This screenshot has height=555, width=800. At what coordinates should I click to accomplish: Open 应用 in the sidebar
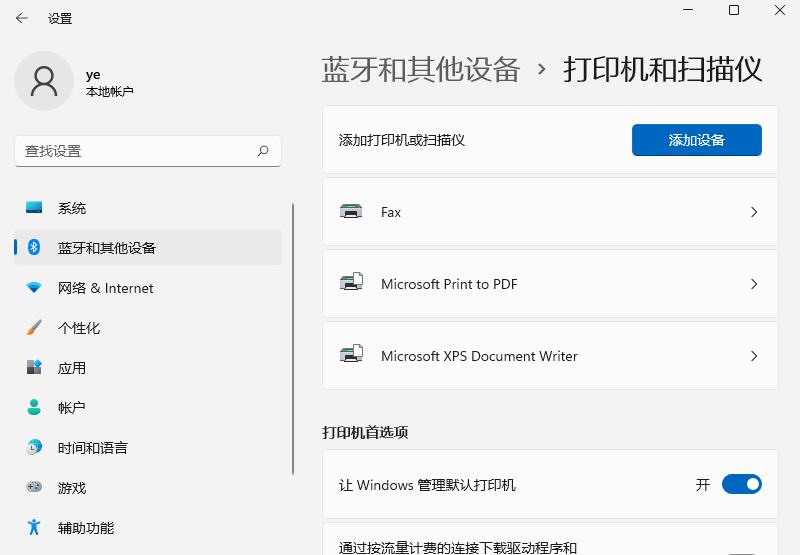click(x=72, y=368)
